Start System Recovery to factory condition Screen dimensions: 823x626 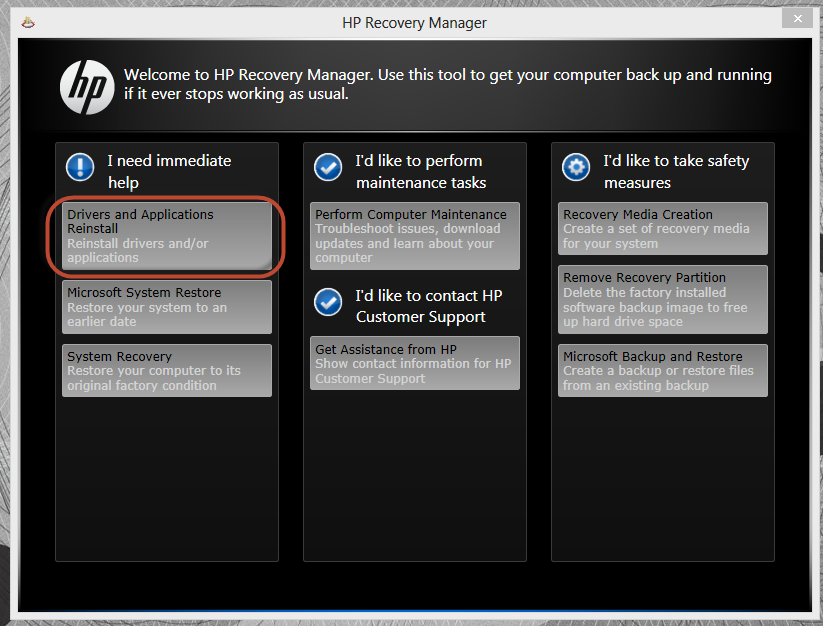point(166,370)
